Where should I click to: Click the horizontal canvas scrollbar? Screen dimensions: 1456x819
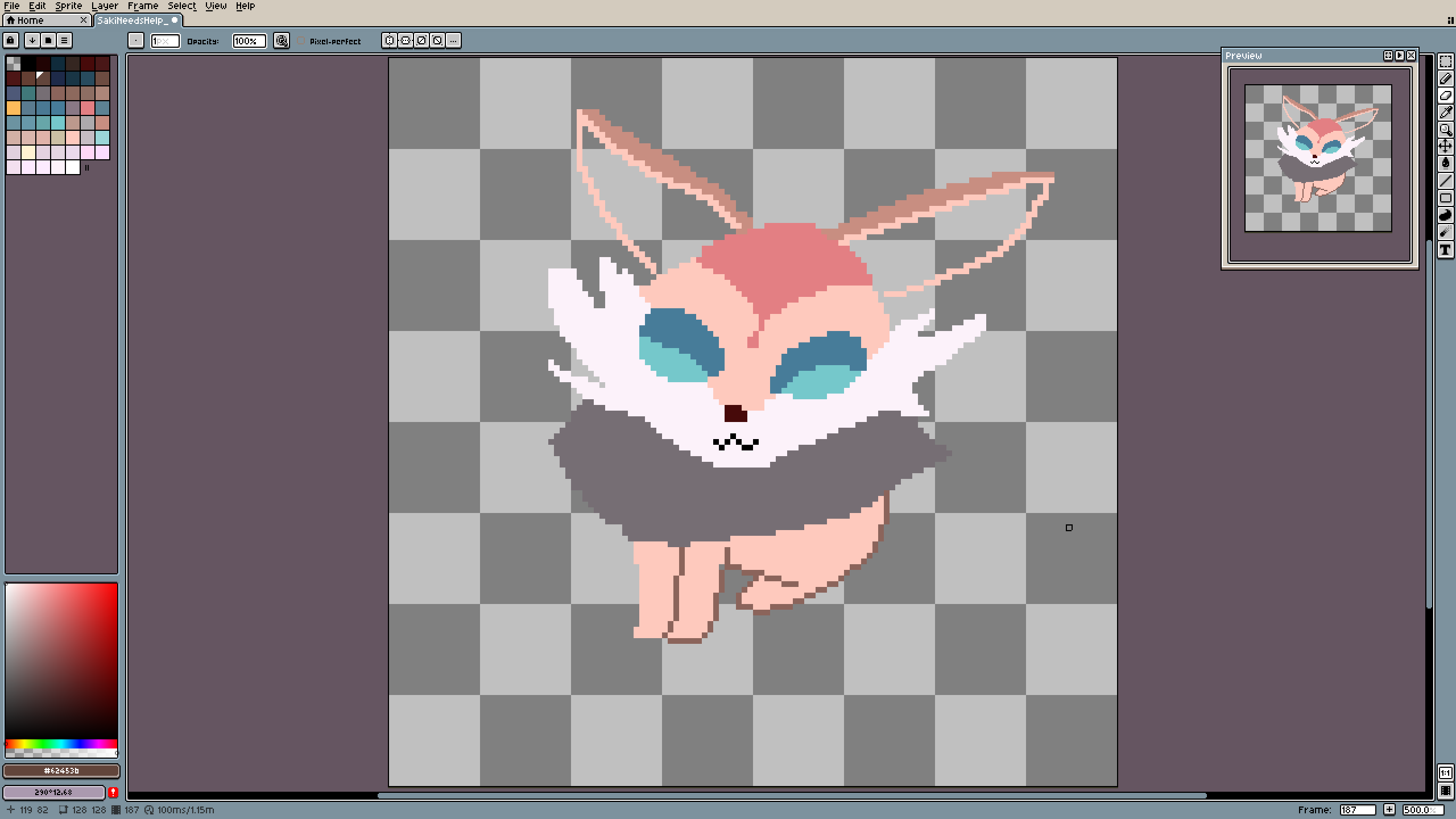click(x=792, y=796)
